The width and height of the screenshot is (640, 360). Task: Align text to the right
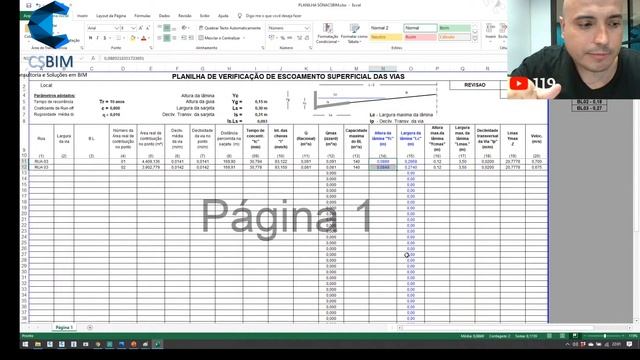pos(174,38)
